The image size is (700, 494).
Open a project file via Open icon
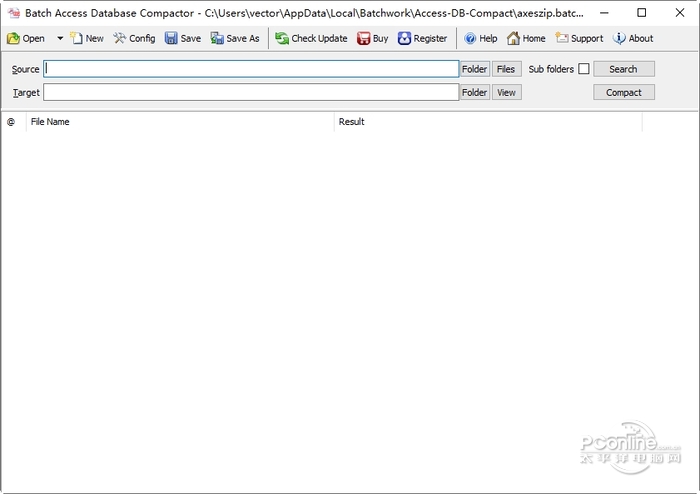[x=25, y=38]
